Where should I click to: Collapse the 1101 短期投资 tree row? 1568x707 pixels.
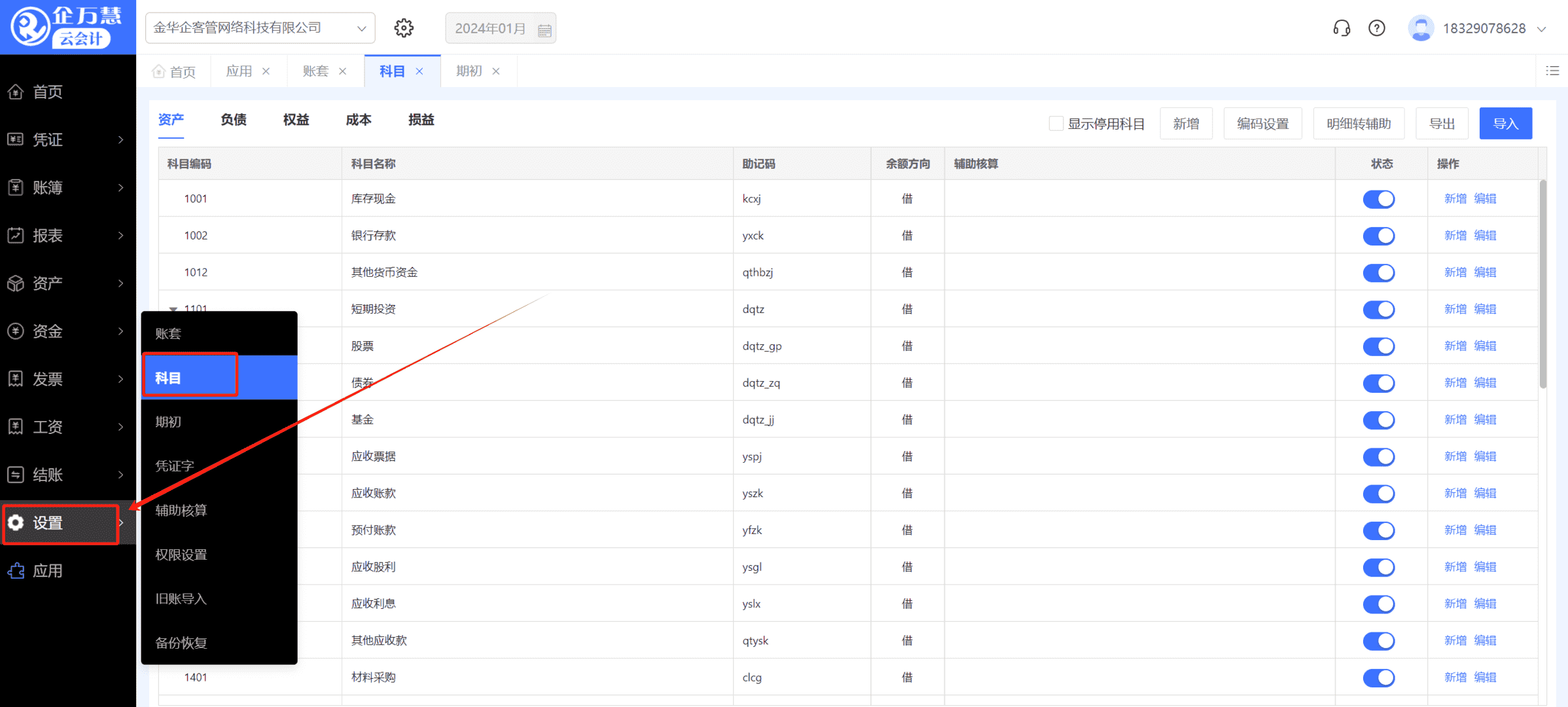tap(173, 308)
